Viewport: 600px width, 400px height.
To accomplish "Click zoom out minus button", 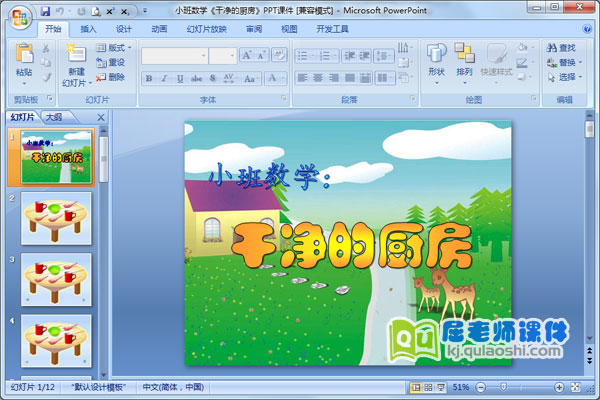I will click(x=481, y=387).
